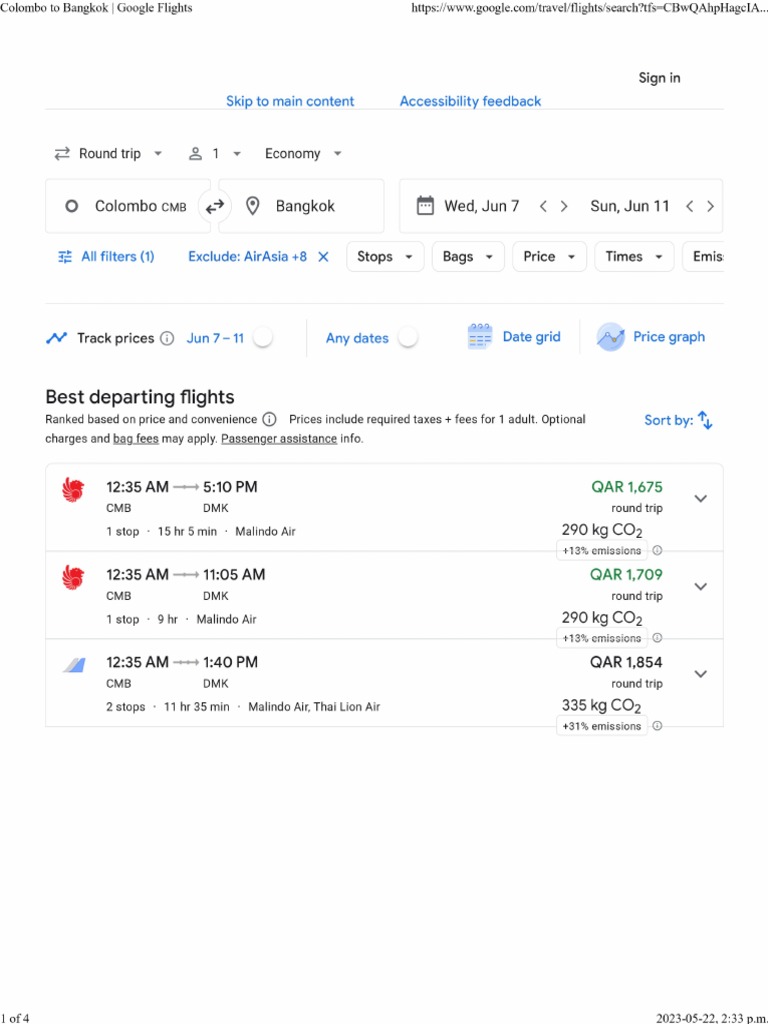The image size is (768, 1024).
Task: Open the bag fees link
Action: (136, 439)
